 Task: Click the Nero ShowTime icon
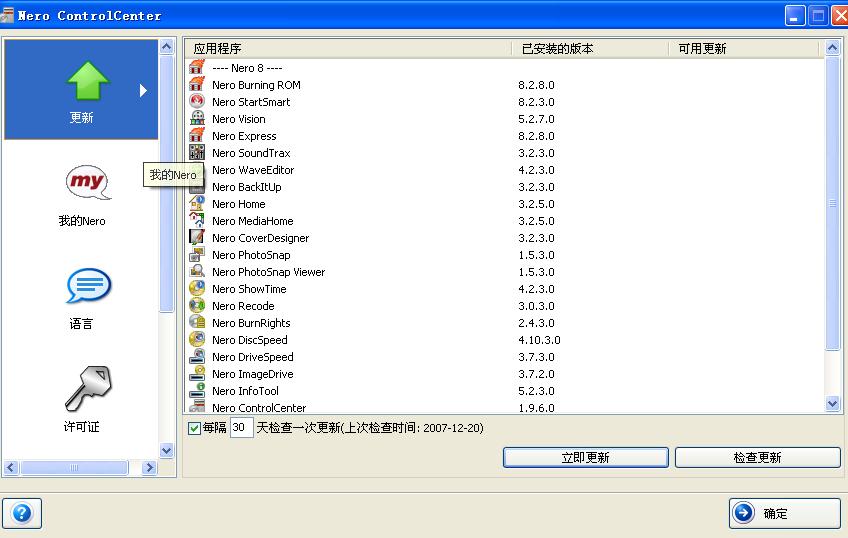tap(197, 289)
